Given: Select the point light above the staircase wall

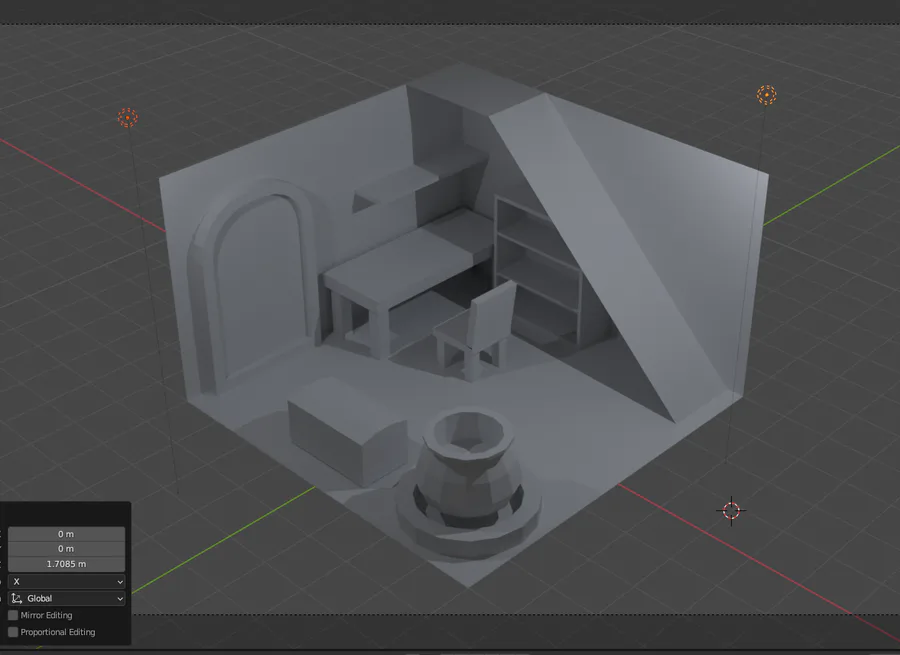Looking at the screenshot, I should 766,95.
